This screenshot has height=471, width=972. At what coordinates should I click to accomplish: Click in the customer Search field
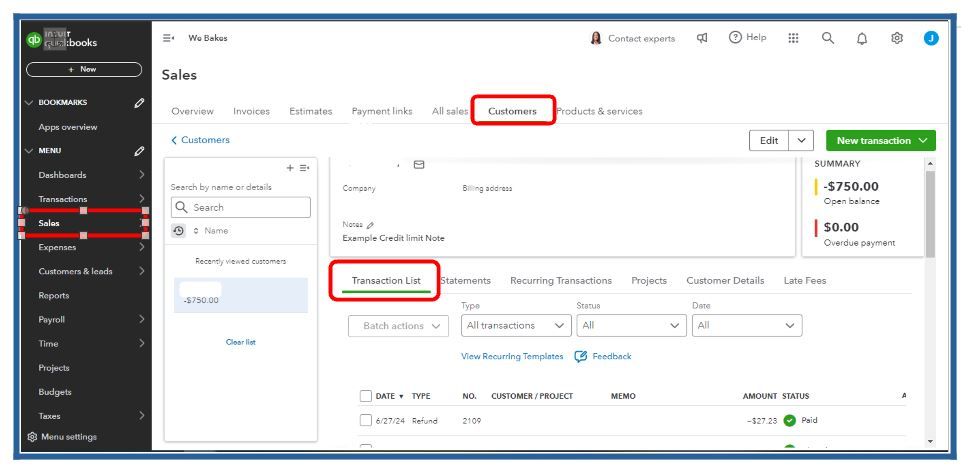tap(241, 208)
